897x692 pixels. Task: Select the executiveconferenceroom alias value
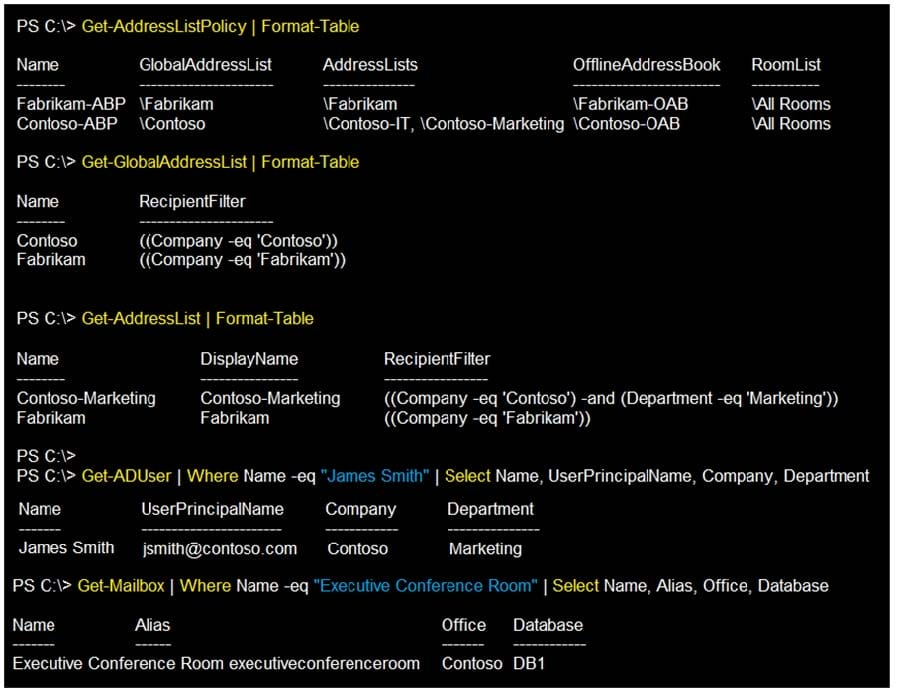pyautogui.click(x=324, y=663)
